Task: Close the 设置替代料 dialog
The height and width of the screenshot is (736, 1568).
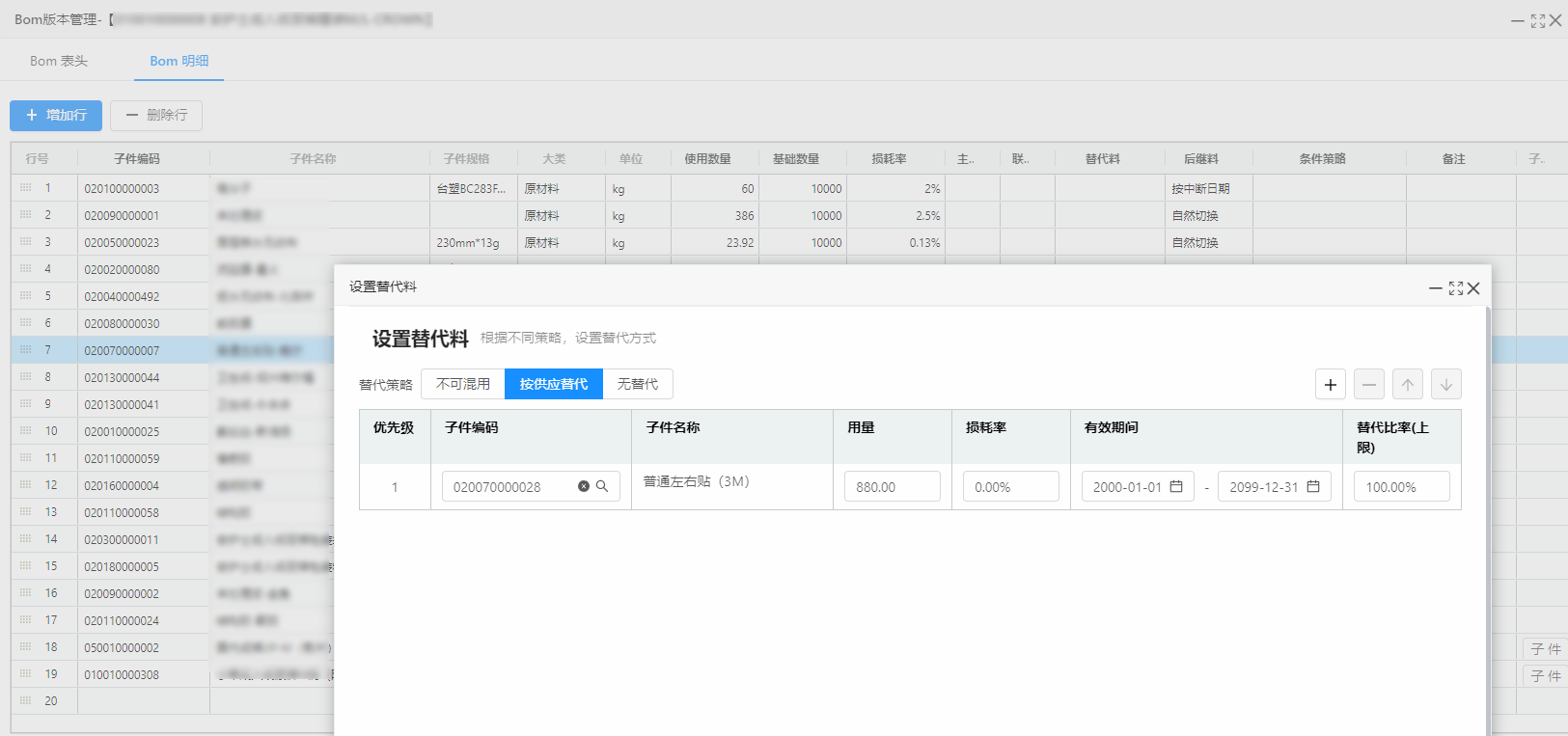Action: 1473,288
